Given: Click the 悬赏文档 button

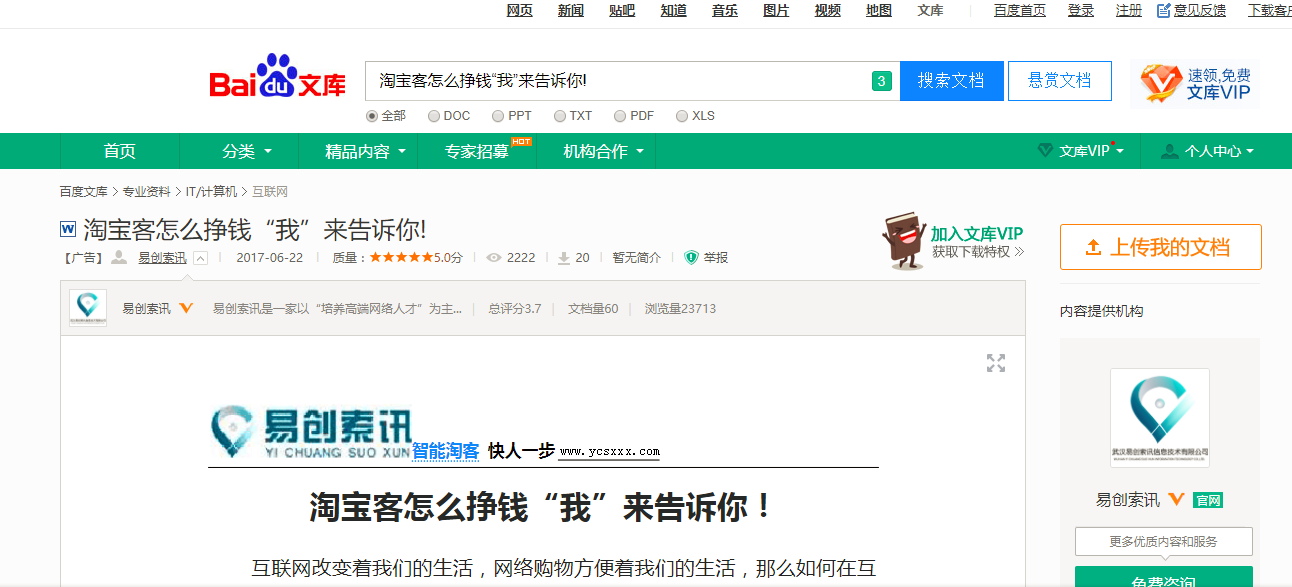Looking at the screenshot, I should coord(1060,81).
